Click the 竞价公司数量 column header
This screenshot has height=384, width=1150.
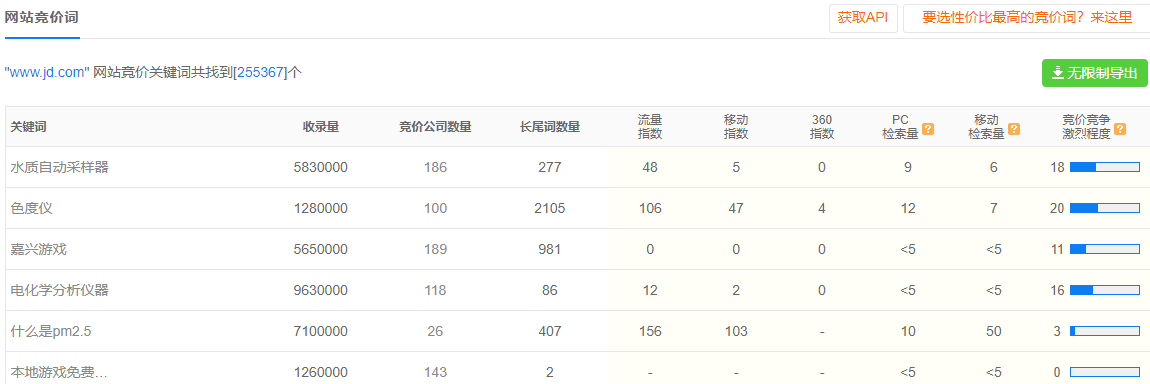point(435,127)
